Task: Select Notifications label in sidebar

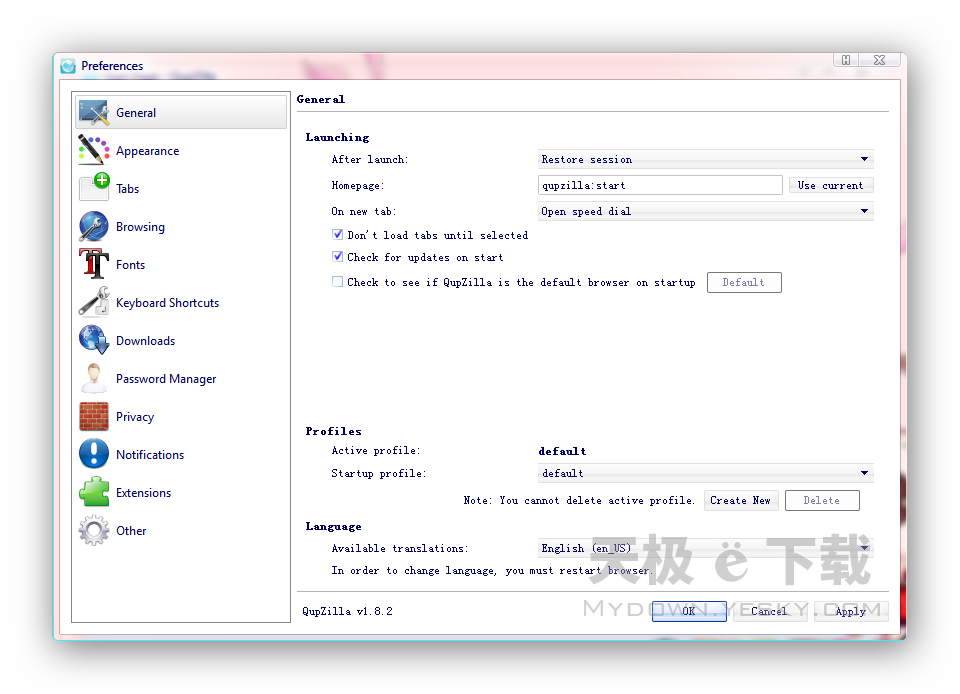Action: 150,455
